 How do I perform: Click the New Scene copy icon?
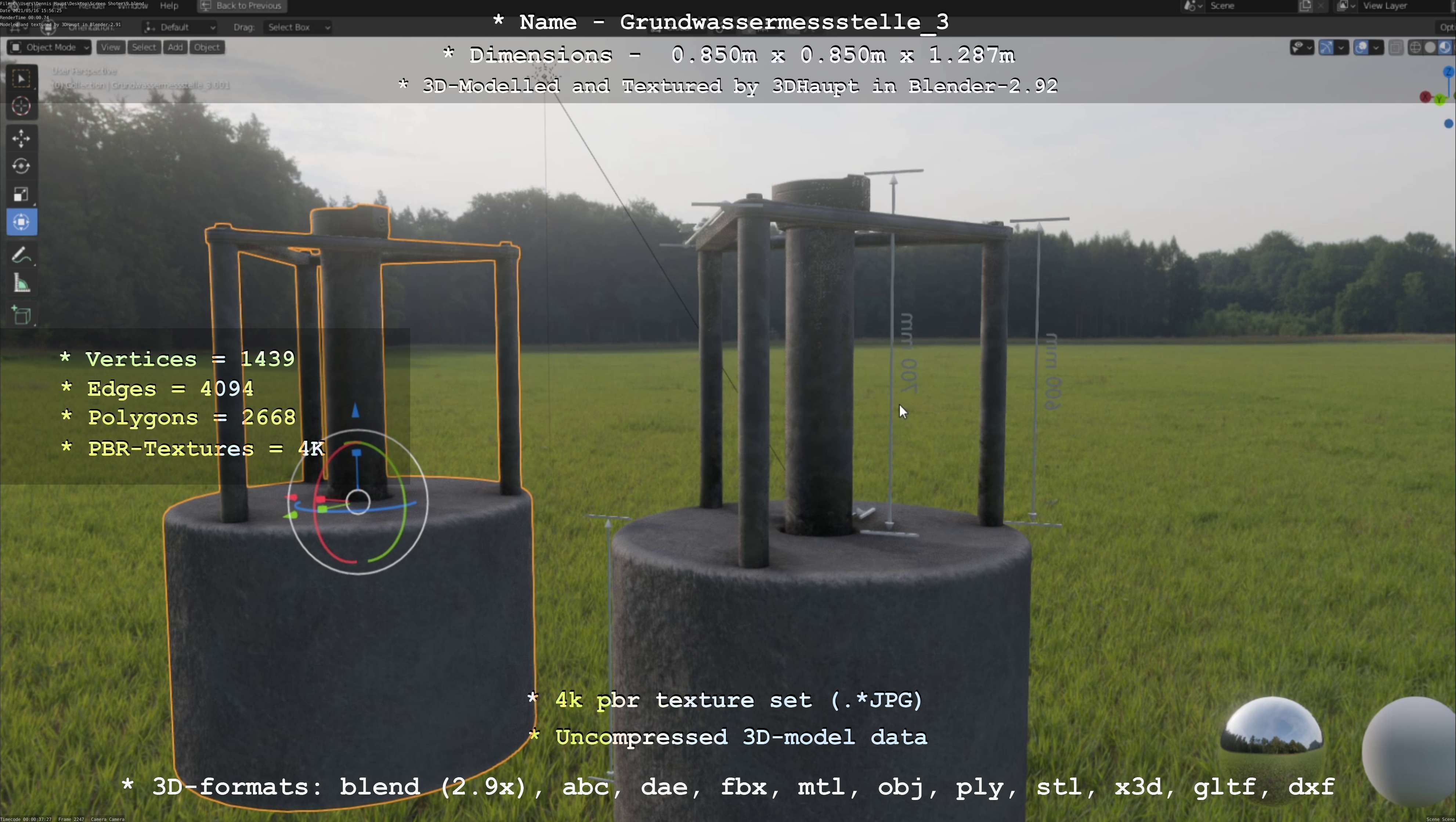click(1305, 6)
